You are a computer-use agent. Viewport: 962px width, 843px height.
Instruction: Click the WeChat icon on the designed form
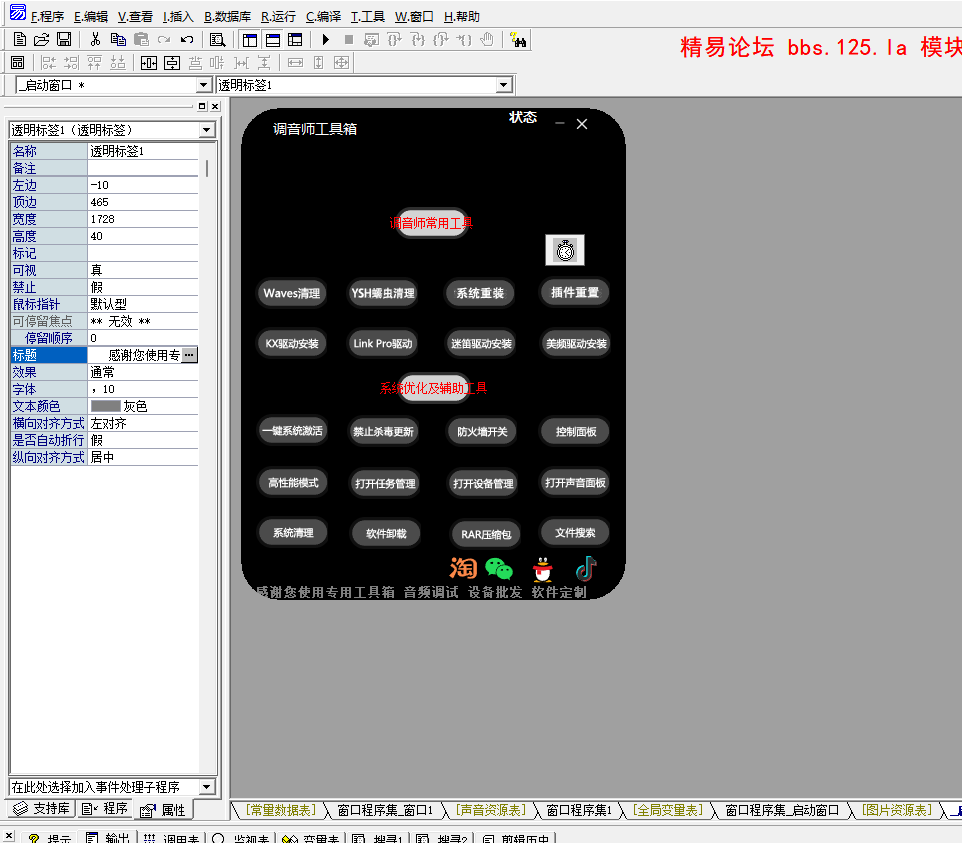[x=497, y=567]
